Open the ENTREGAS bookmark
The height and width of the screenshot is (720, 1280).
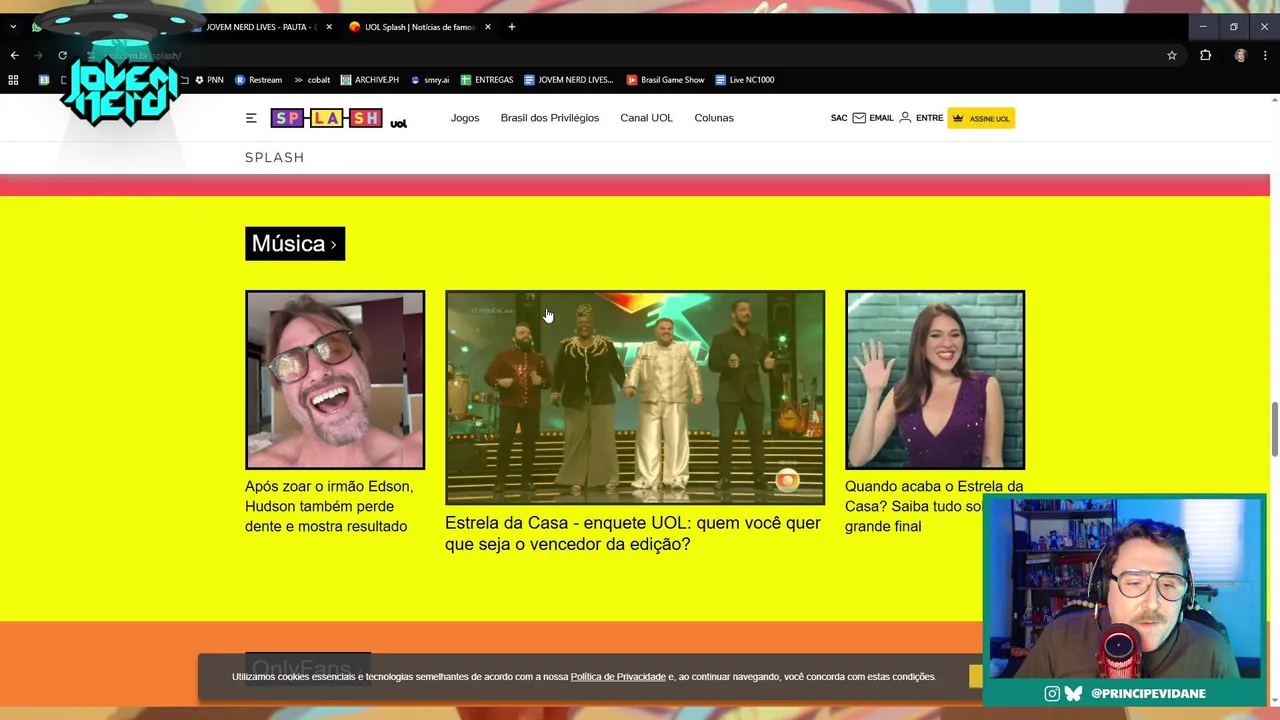pos(487,80)
